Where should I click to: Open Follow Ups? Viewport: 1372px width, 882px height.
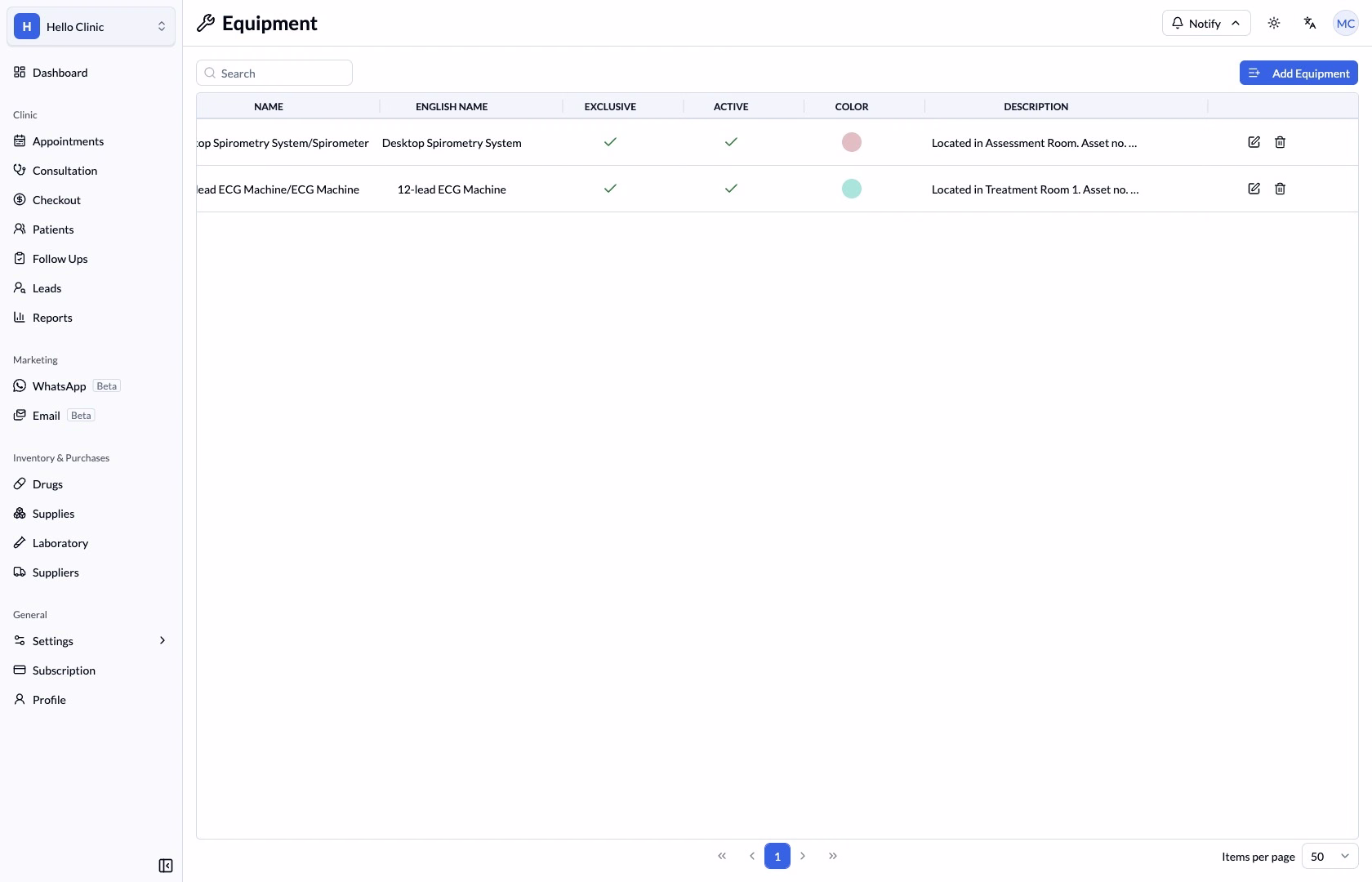[91, 259]
